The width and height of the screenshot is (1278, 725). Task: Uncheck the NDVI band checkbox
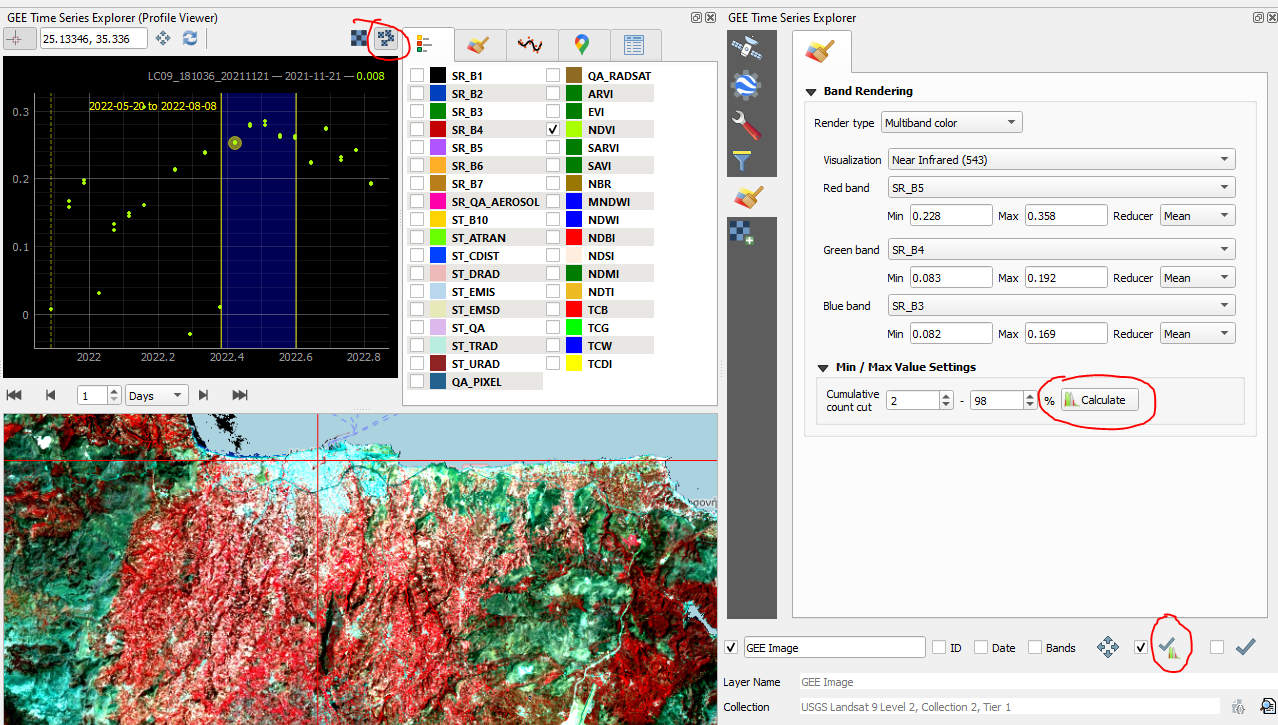click(x=553, y=129)
